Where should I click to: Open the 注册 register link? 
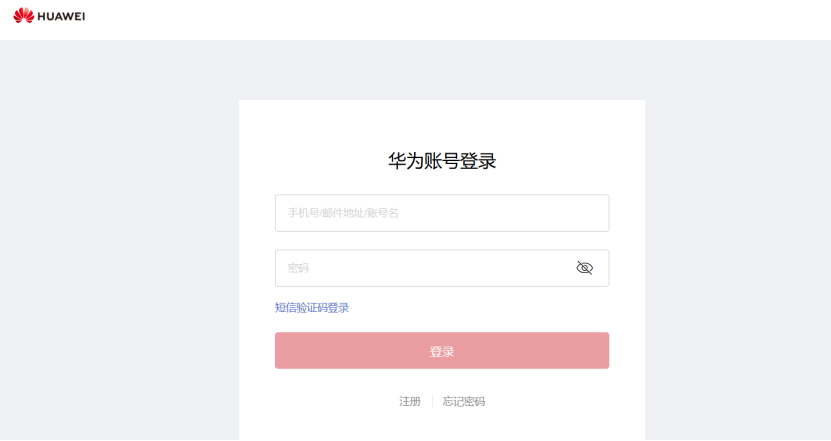click(410, 401)
